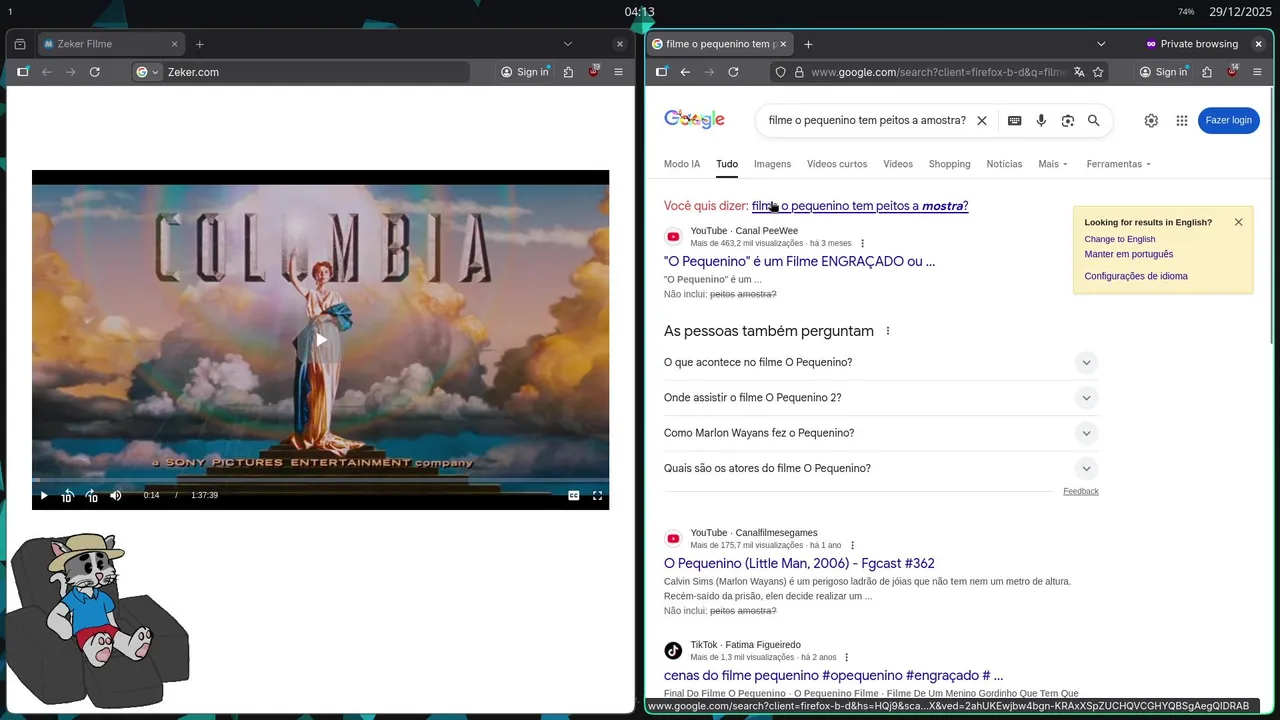Open sidebar in the Google window
1280x720 pixels.
click(661, 72)
